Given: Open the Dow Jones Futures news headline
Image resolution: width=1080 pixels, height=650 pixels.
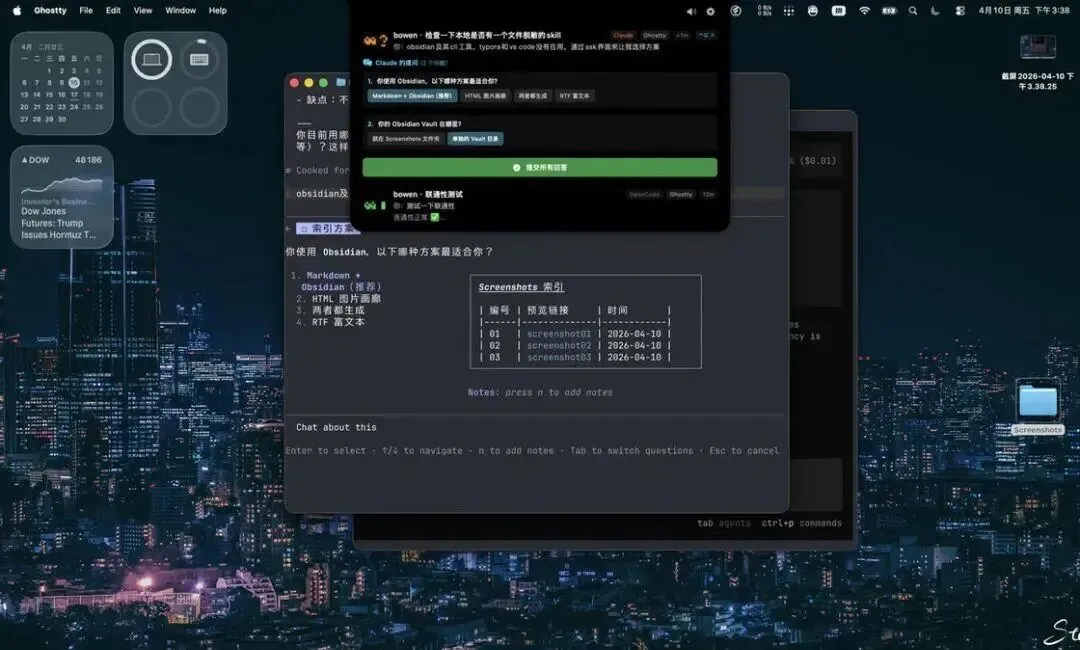Looking at the screenshot, I should tap(58, 223).
